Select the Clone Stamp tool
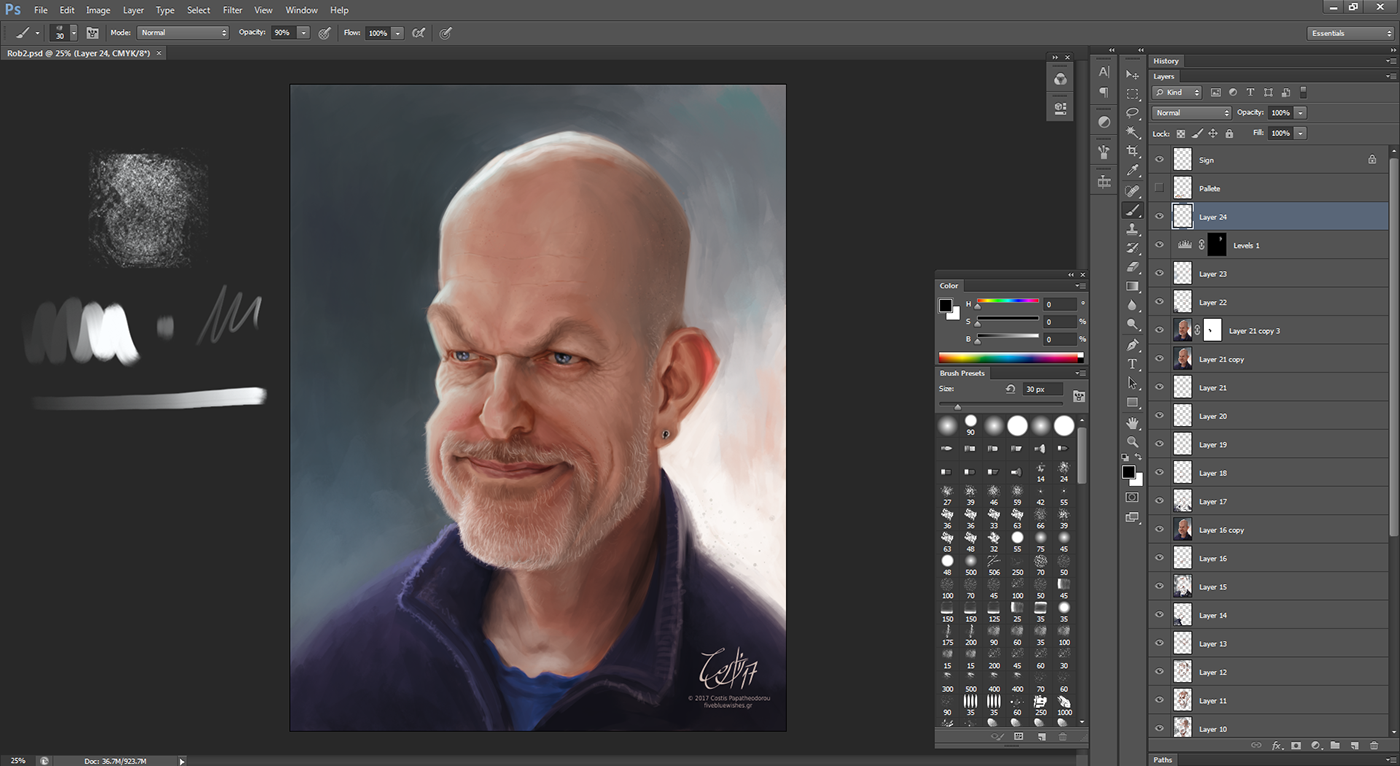The height and width of the screenshot is (766, 1400). 1132,229
